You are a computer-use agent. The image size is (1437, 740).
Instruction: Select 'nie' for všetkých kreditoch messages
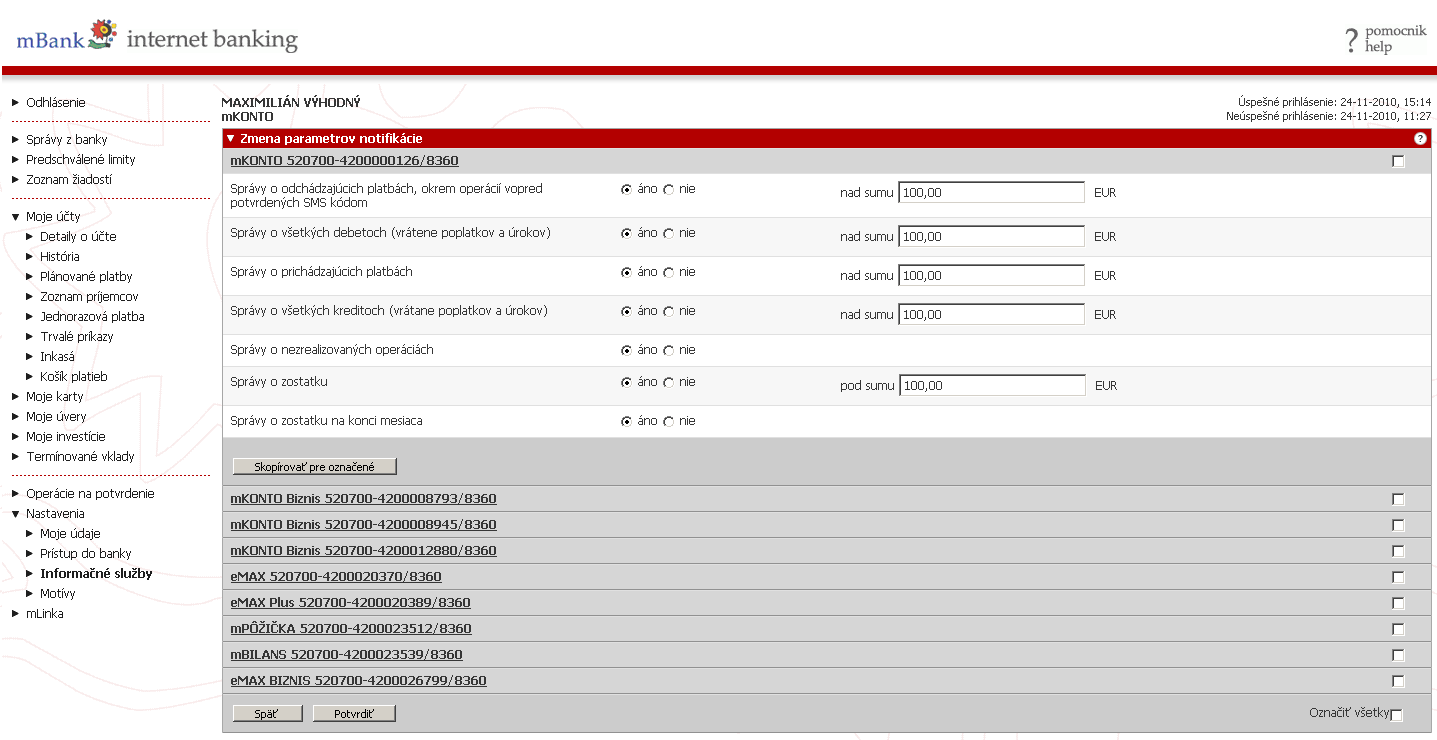coord(668,311)
